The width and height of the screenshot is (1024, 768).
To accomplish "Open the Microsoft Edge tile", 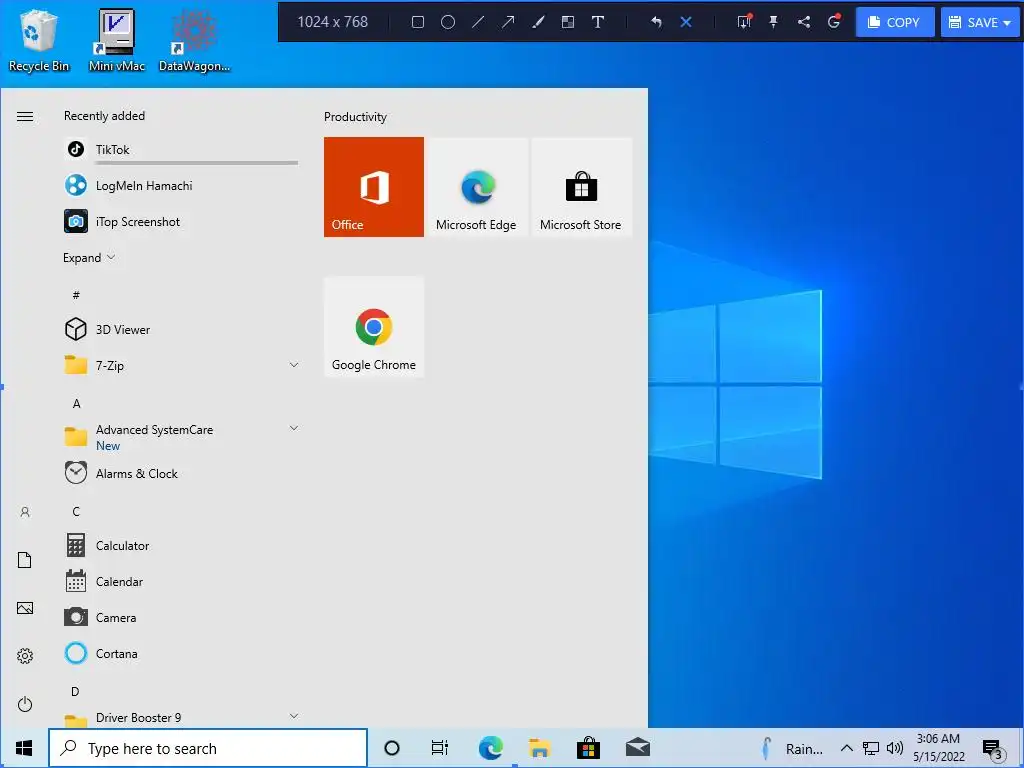I will tap(476, 187).
